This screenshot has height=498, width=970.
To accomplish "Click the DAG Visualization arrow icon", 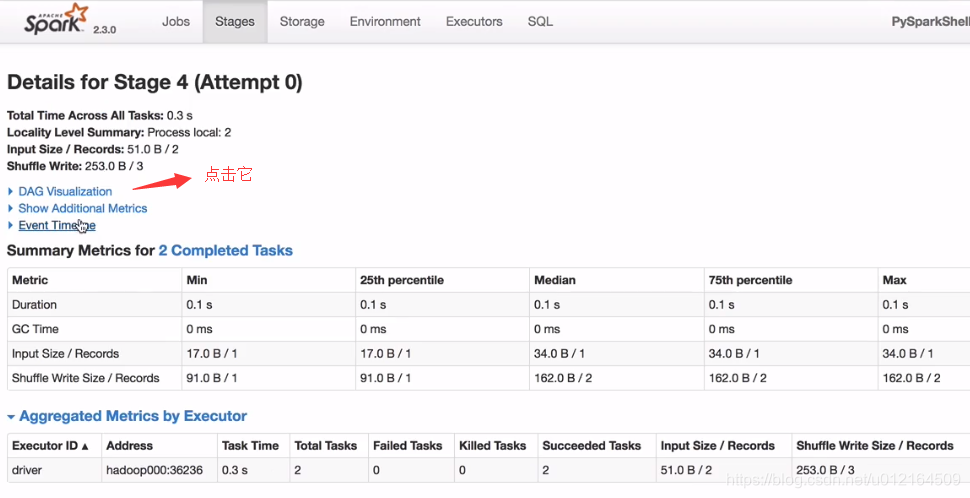I will [x=11, y=191].
